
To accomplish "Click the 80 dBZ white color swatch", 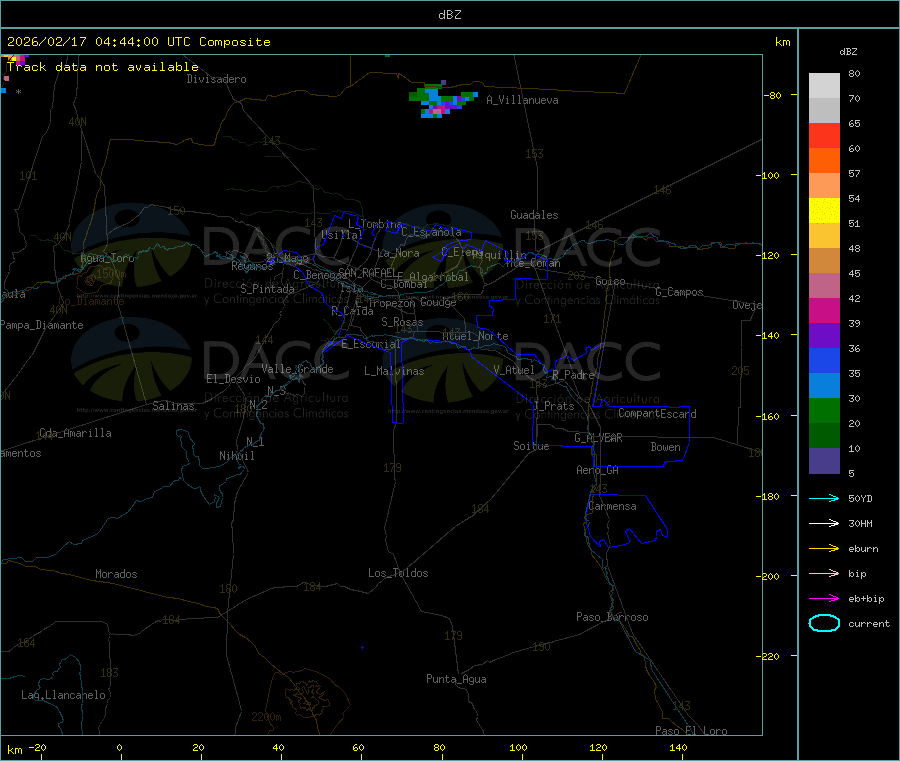I will coord(824,86).
